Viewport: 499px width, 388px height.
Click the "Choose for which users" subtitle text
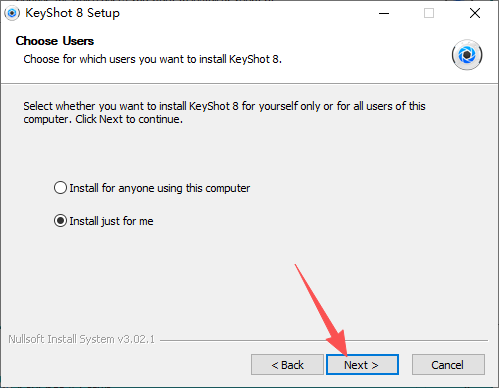(152, 59)
